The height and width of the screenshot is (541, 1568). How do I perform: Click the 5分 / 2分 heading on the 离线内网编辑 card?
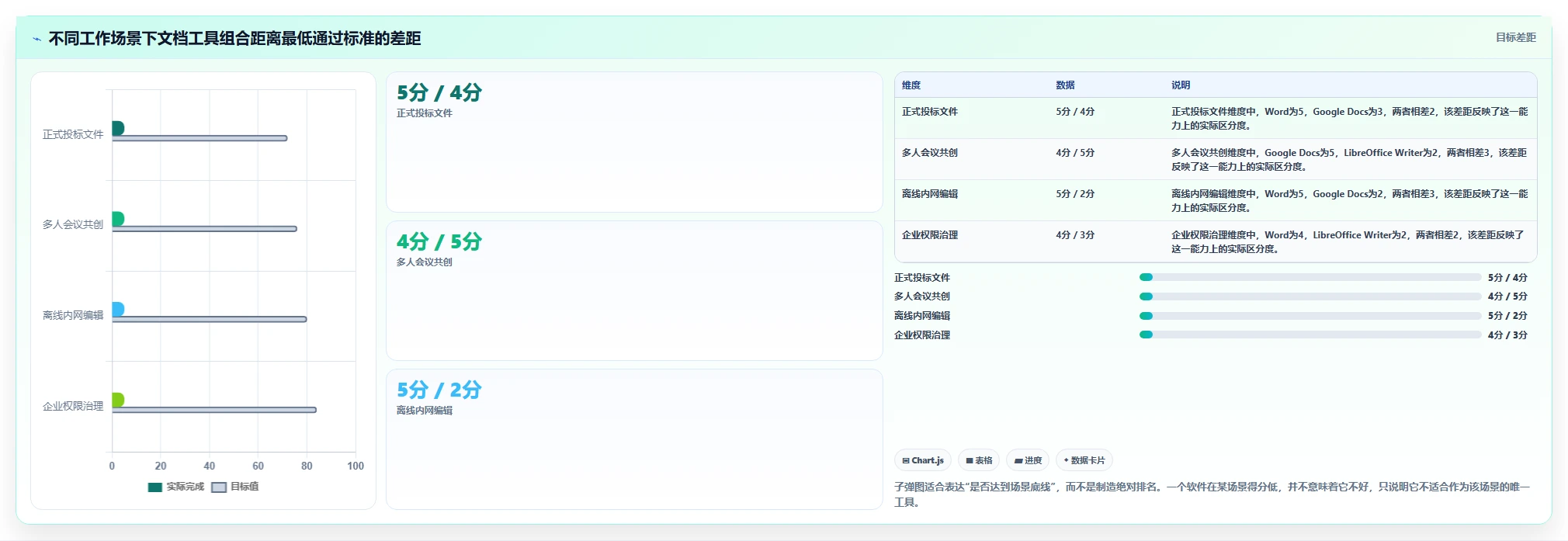click(439, 390)
